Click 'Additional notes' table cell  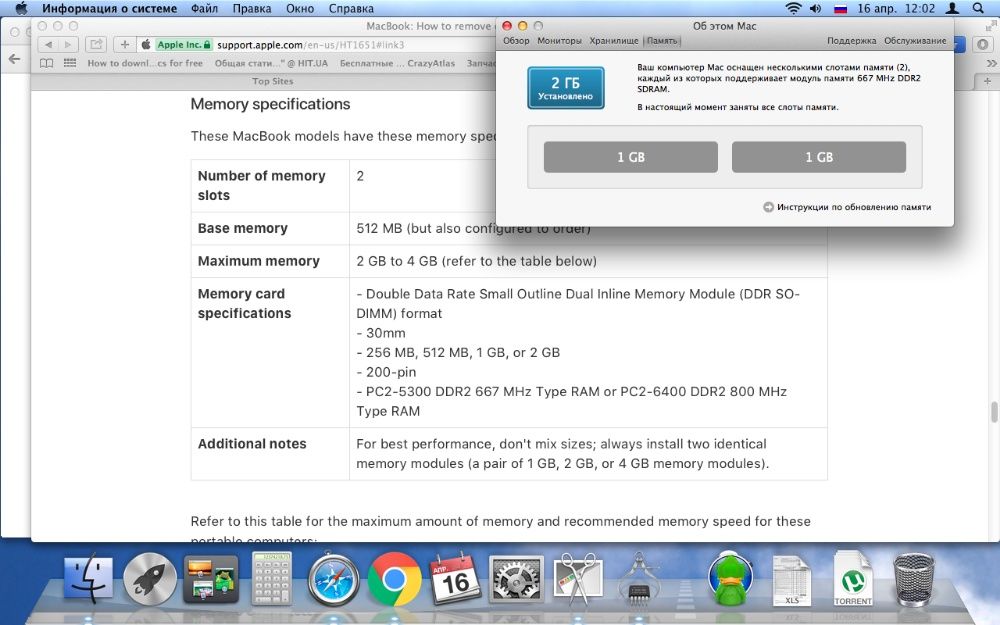coord(270,453)
